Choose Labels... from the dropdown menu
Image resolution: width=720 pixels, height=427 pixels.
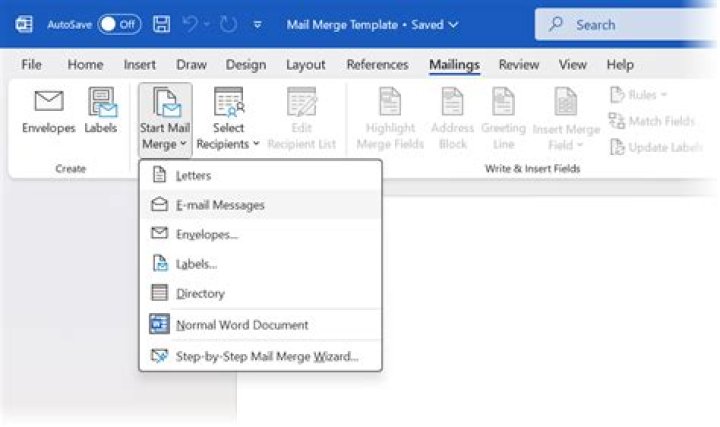click(x=260, y=264)
